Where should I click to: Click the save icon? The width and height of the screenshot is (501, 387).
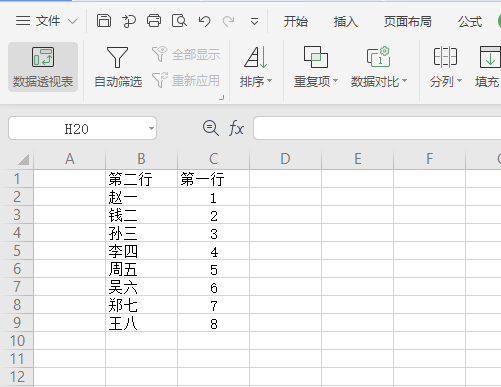coord(104,21)
